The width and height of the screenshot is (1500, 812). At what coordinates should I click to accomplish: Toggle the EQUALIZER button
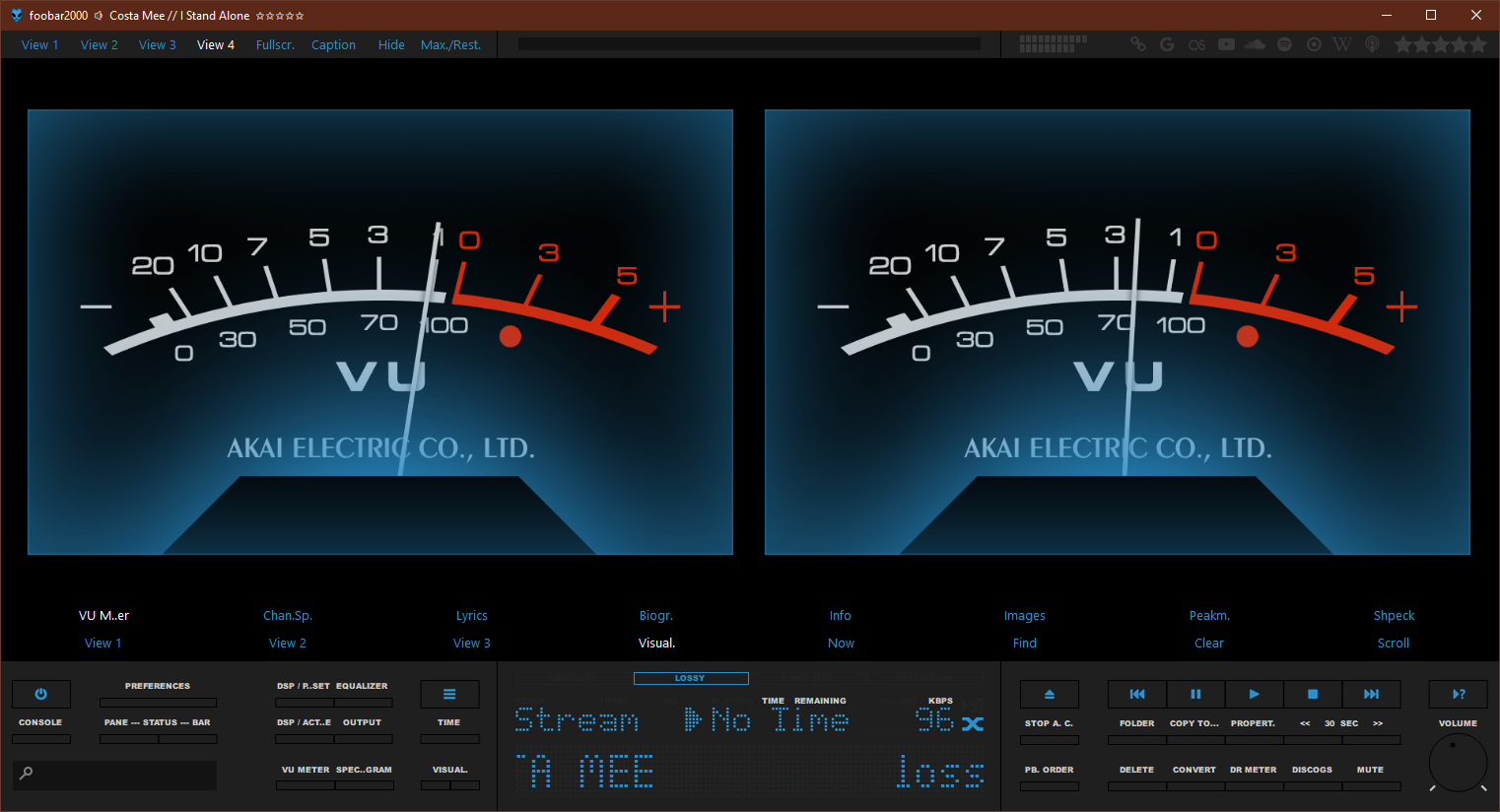[363, 701]
